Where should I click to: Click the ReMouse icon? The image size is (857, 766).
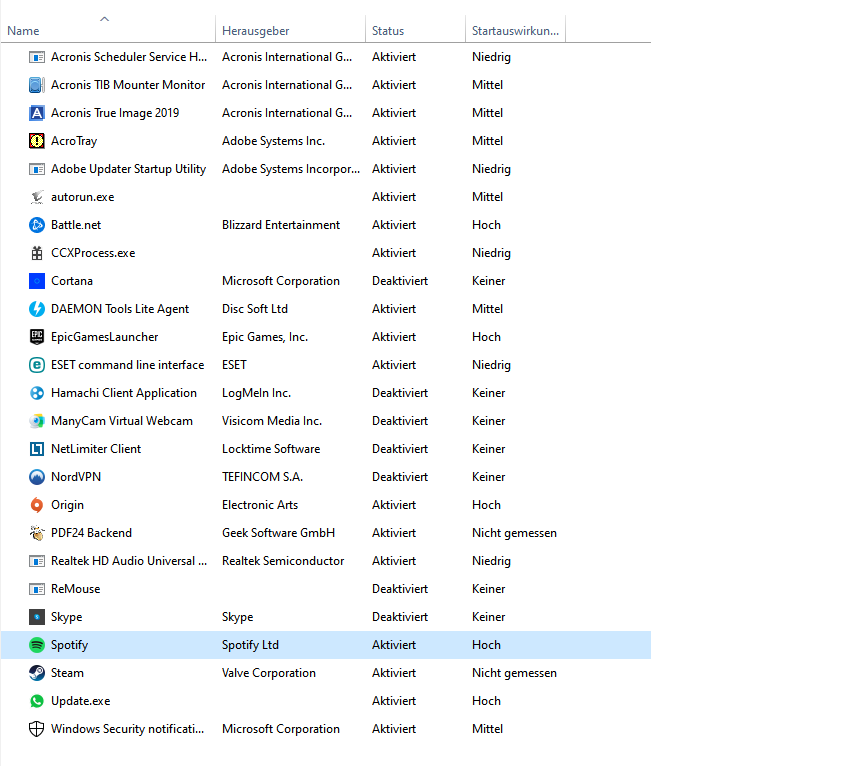coord(37,589)
